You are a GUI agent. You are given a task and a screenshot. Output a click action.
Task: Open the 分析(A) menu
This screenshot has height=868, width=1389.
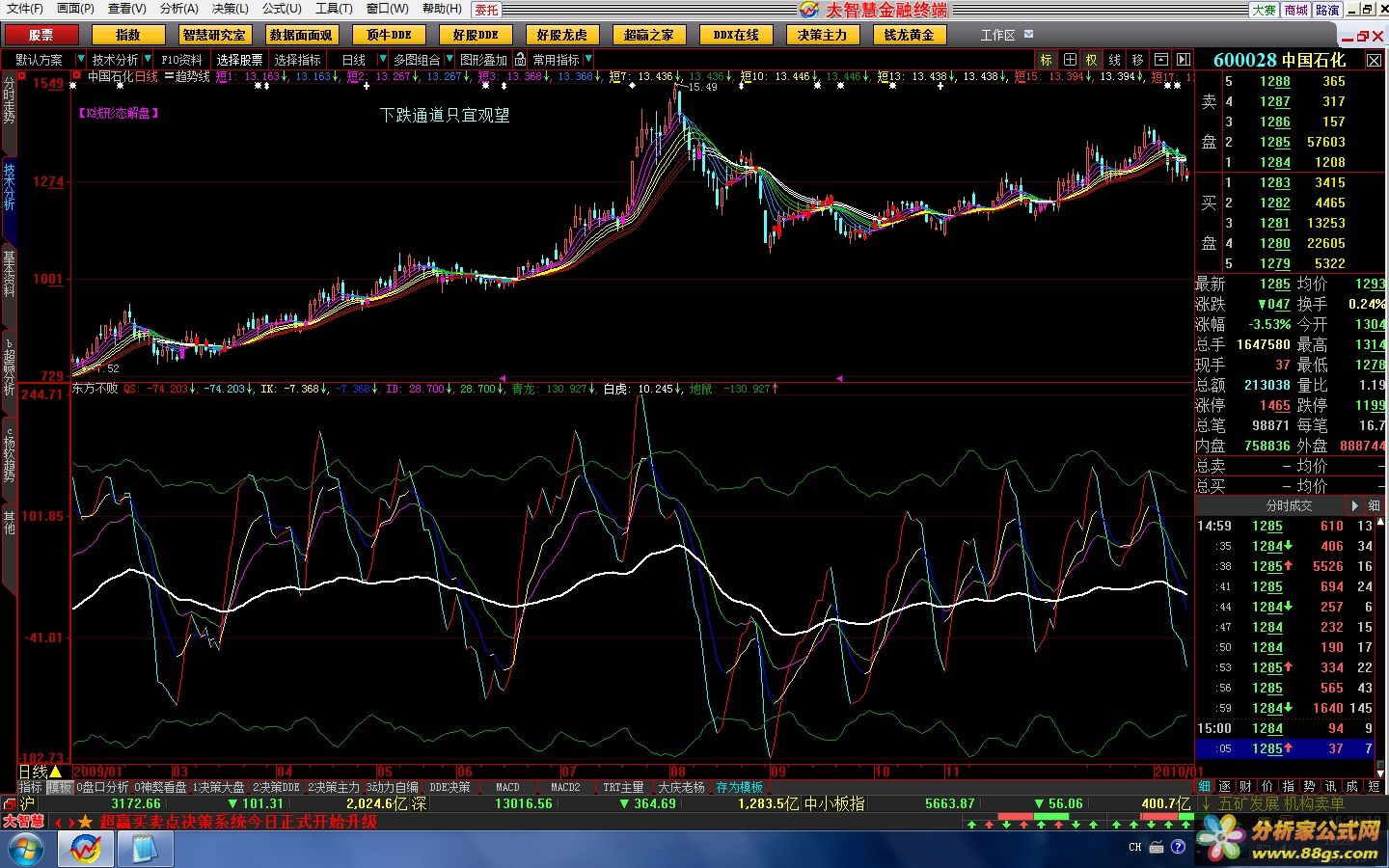click(178, 9)
